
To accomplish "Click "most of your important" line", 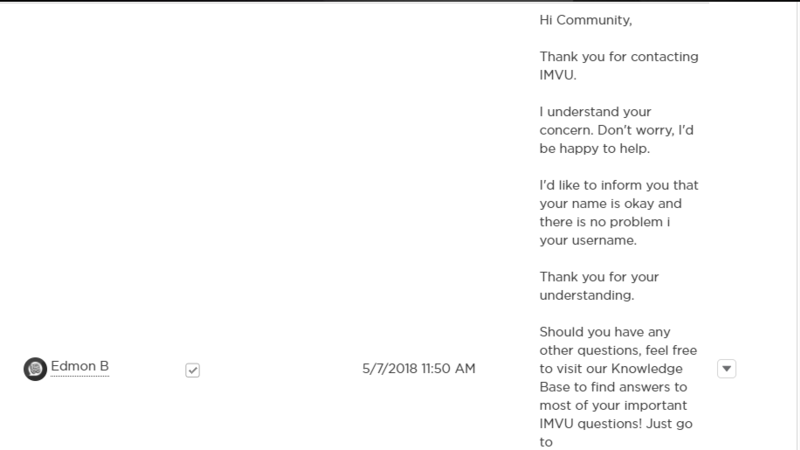I will coord(610,403).
